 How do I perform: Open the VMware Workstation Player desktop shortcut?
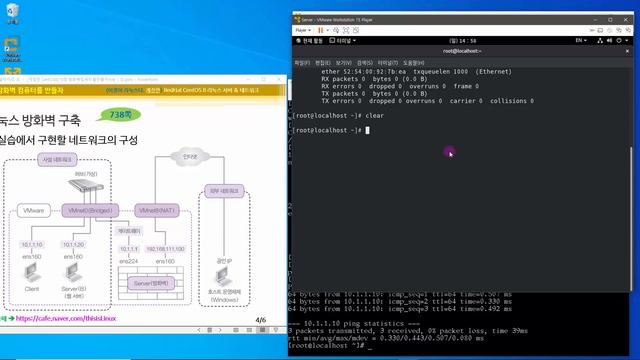[x=12, y=49]
